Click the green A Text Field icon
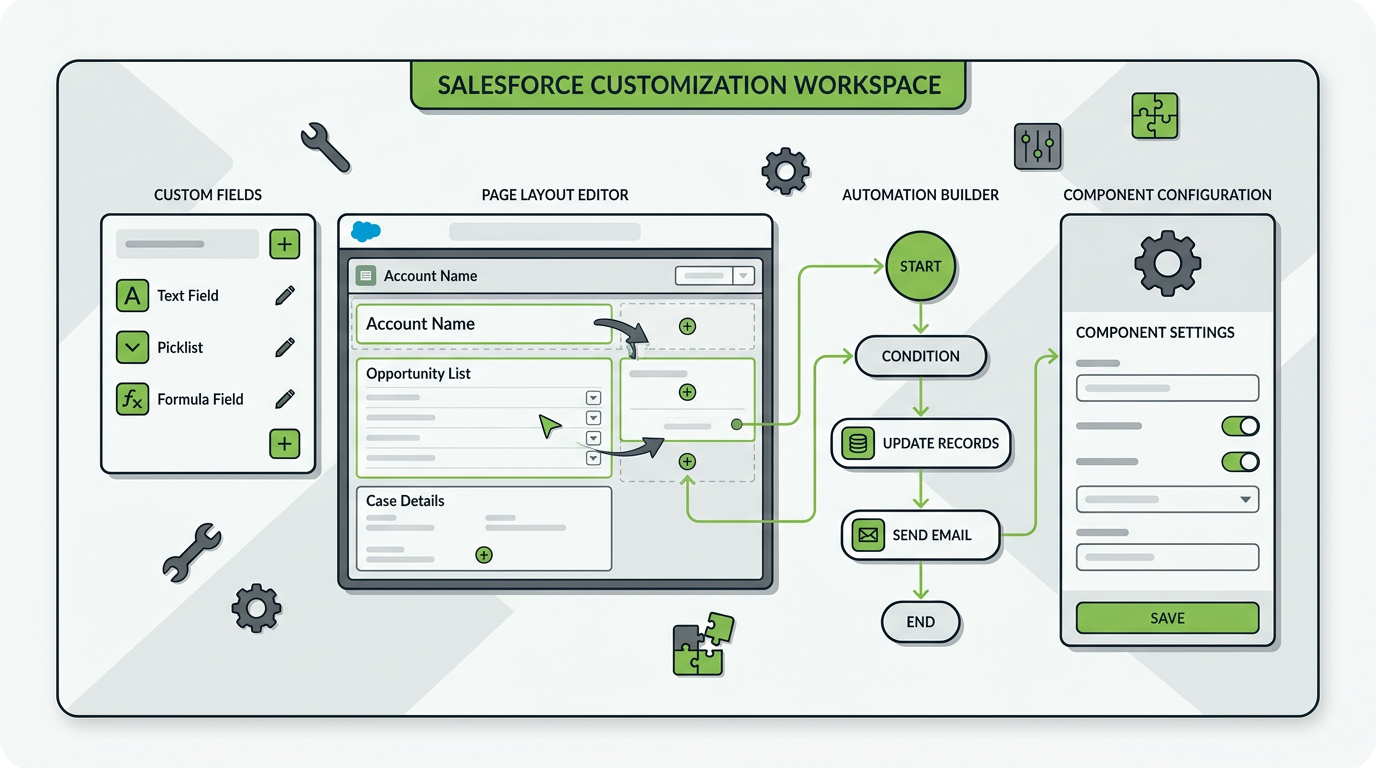Image resolution: width=1376 pixels, height=768 pixels. [x=132, y=295]
